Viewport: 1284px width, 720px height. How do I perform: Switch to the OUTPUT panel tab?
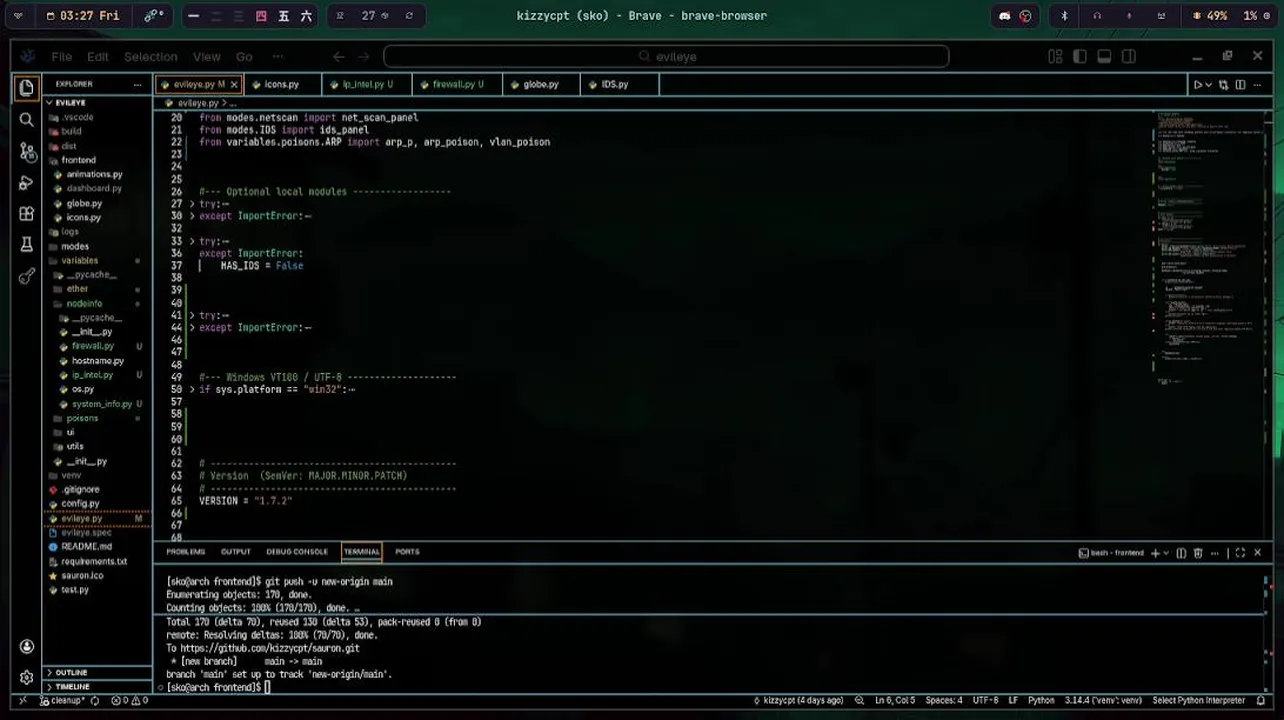[236, 552]
